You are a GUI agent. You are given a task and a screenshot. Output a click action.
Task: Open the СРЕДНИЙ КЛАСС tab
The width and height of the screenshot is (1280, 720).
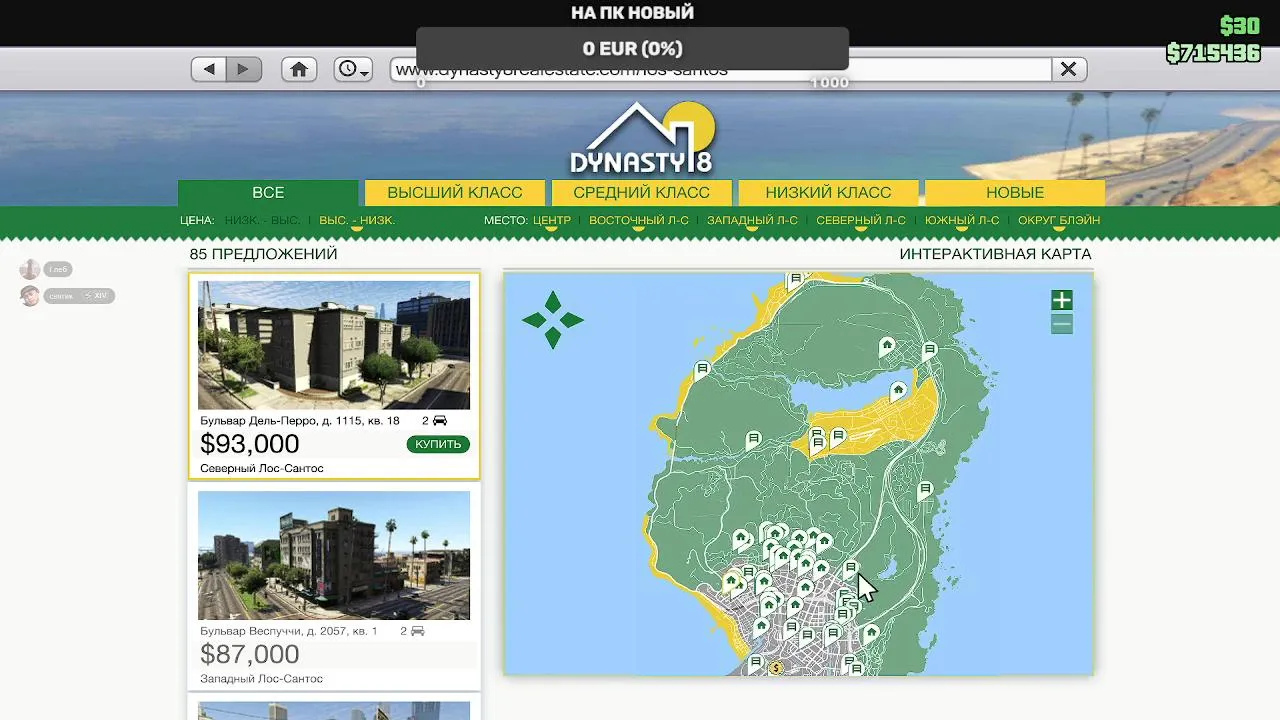coord(642,193)
